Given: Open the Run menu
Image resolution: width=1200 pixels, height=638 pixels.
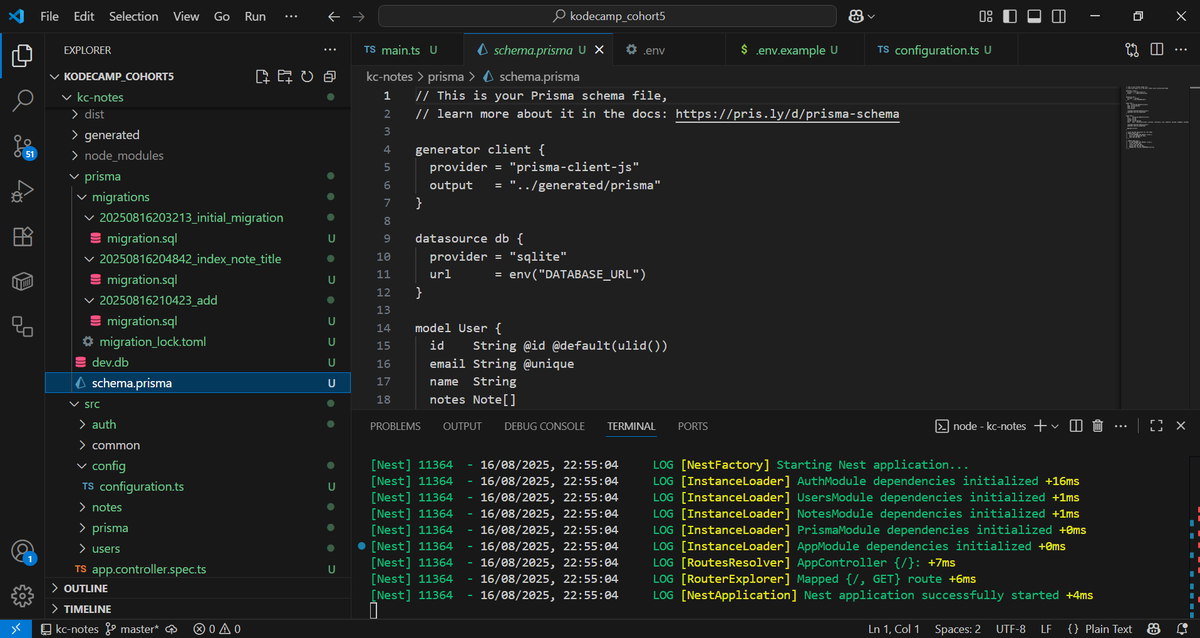Looking at the screenshot, I should click(255, 16).
